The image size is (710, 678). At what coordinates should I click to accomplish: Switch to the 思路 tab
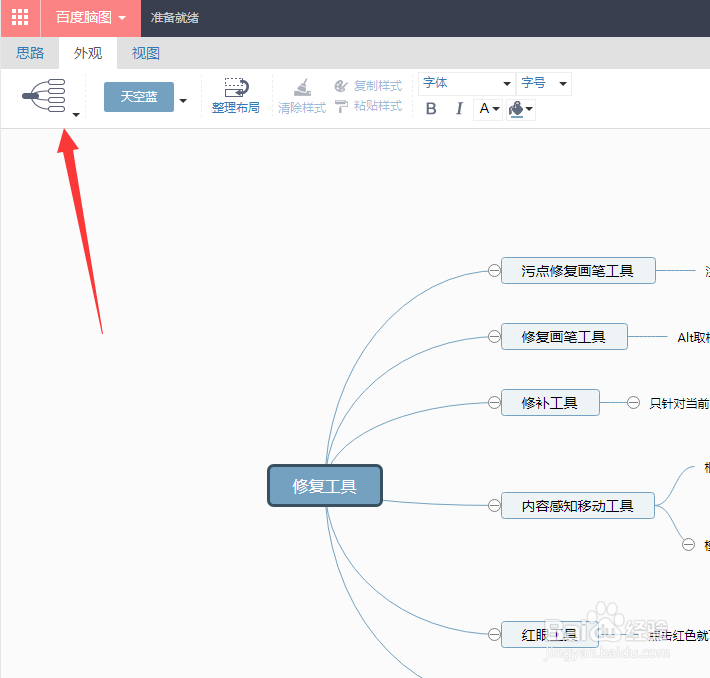30,53
